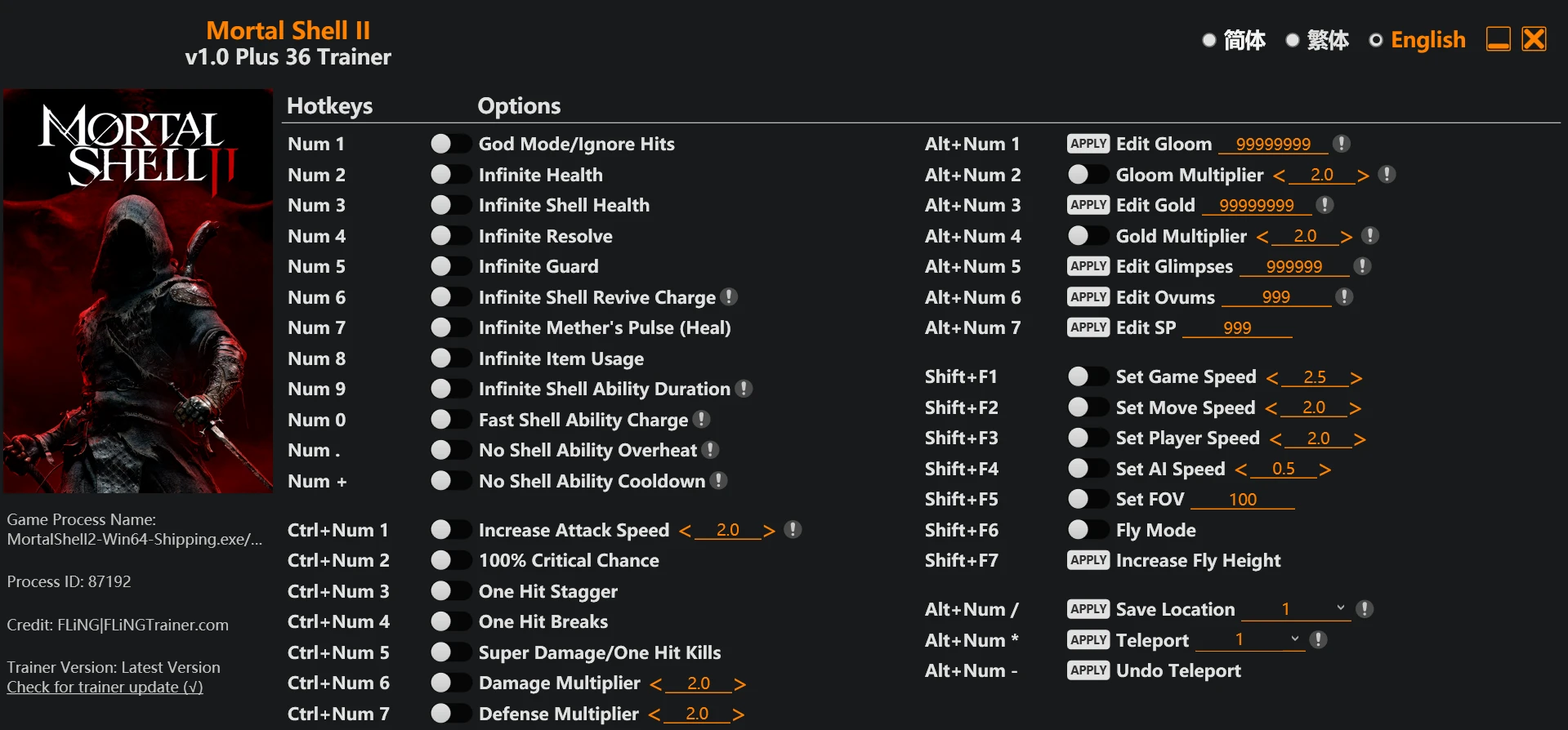Apply Edit Glimpses value
The image size is (1568, 730).
pos(1088,266)
